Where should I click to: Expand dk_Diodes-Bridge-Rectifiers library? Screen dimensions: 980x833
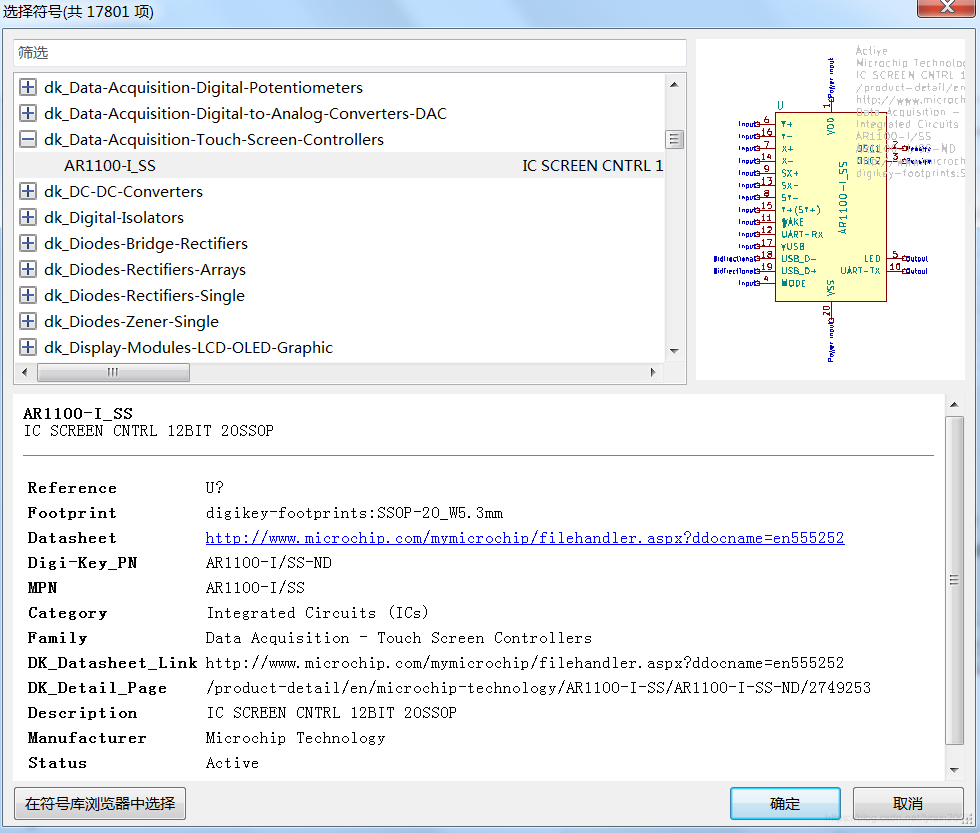pos(28,243)
